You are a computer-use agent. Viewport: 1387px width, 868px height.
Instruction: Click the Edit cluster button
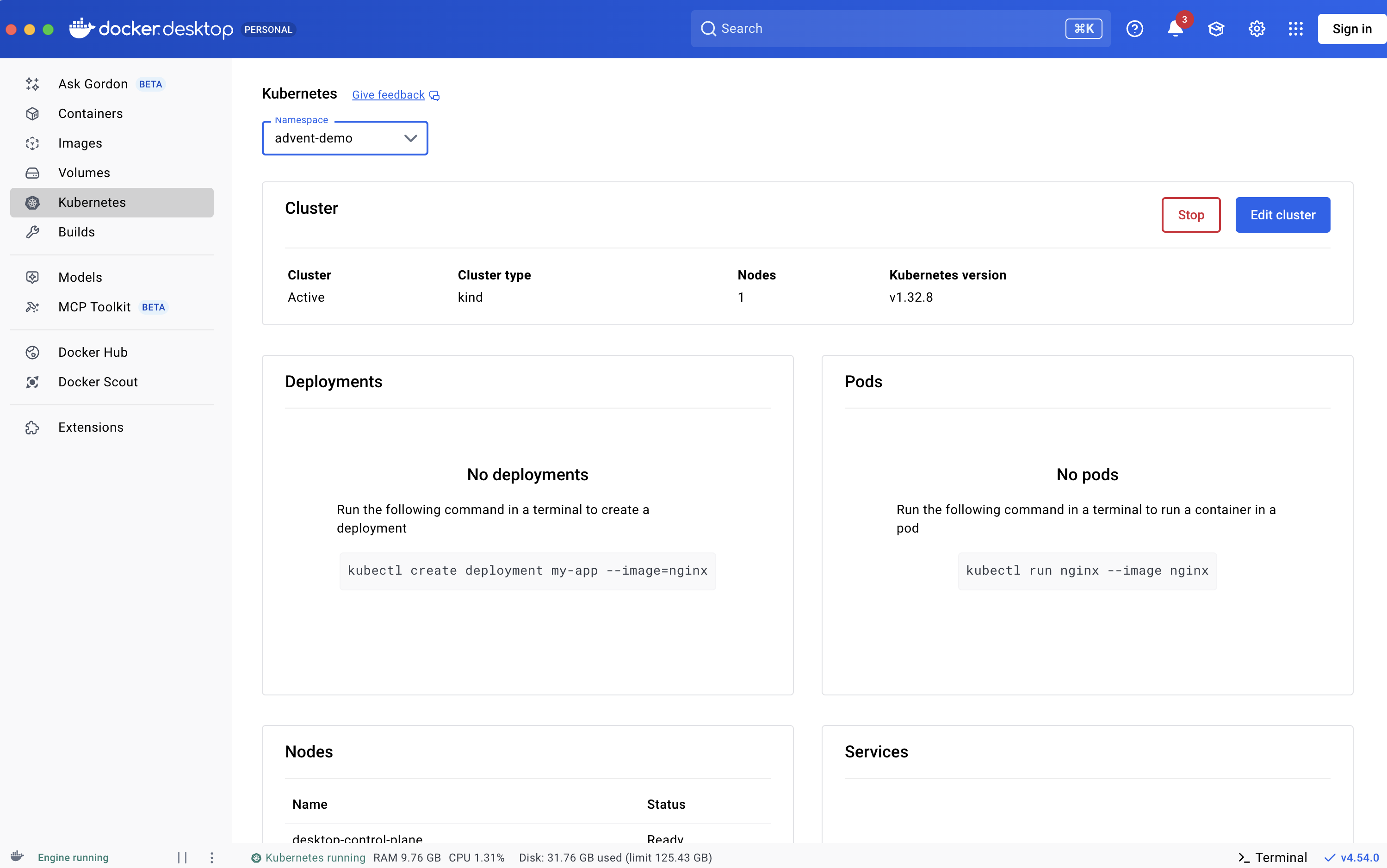point(1282,215)
